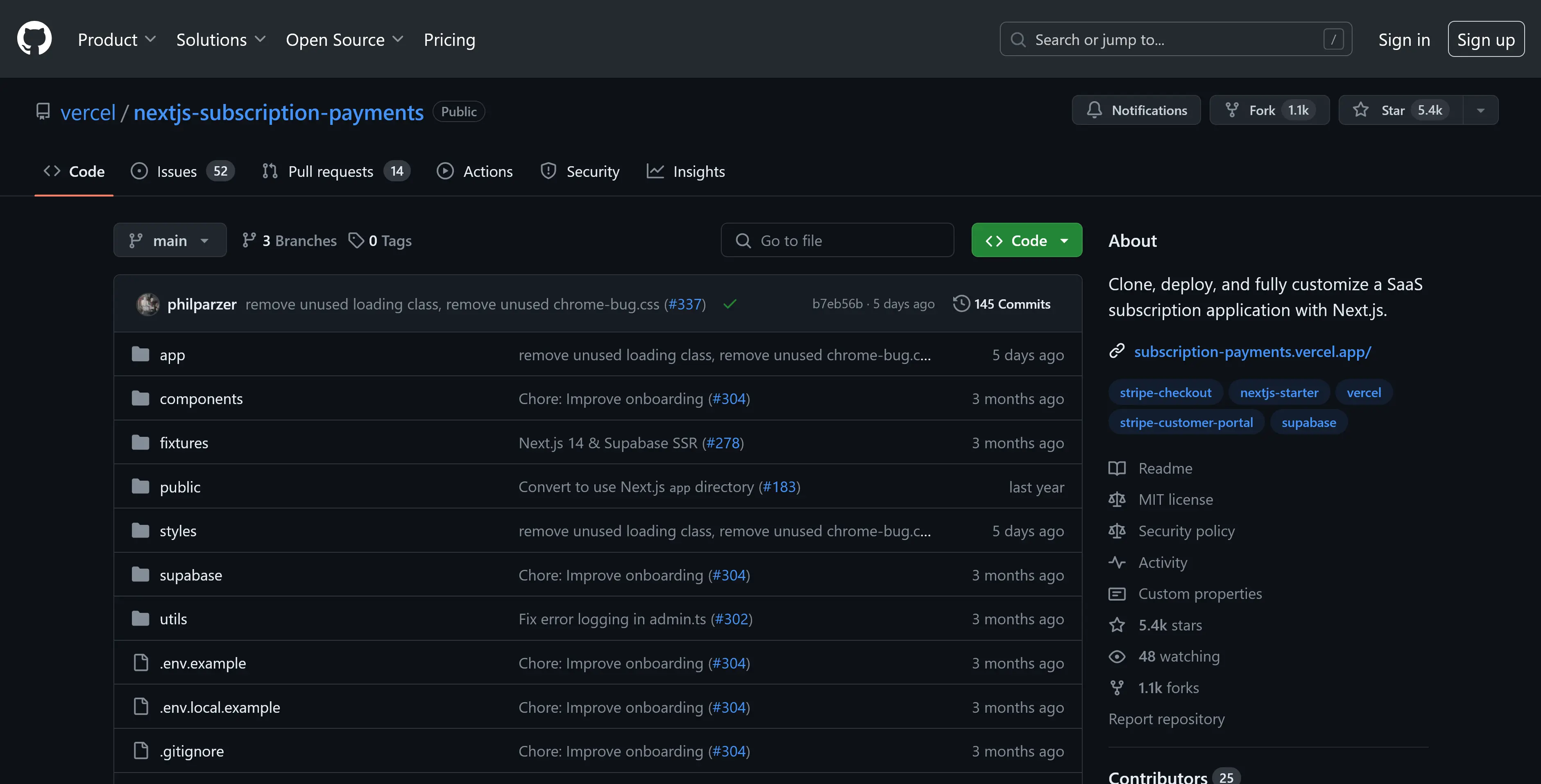1541x784 pixels.
Task: Click the Pricing link in header
Action: point(449,39)
